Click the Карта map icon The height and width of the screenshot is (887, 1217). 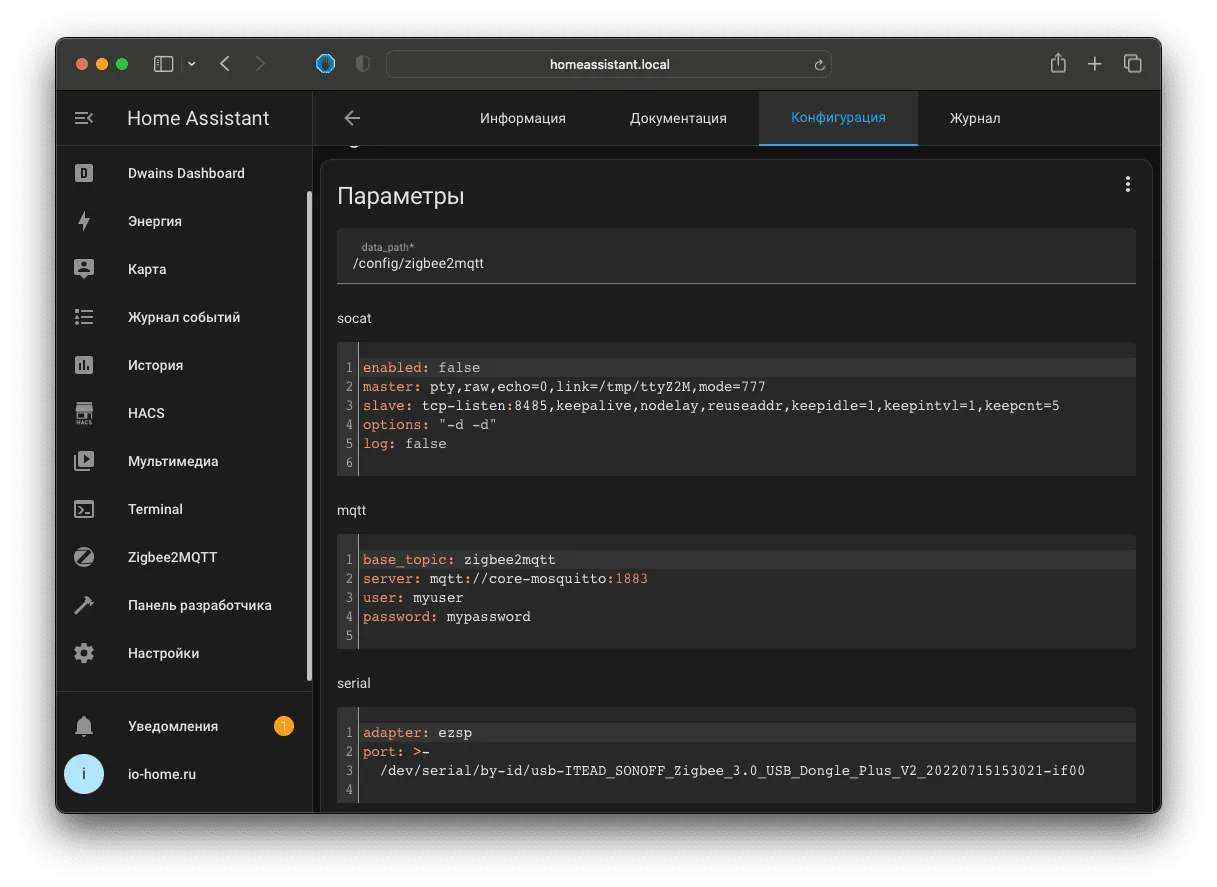tap(84, 269)
